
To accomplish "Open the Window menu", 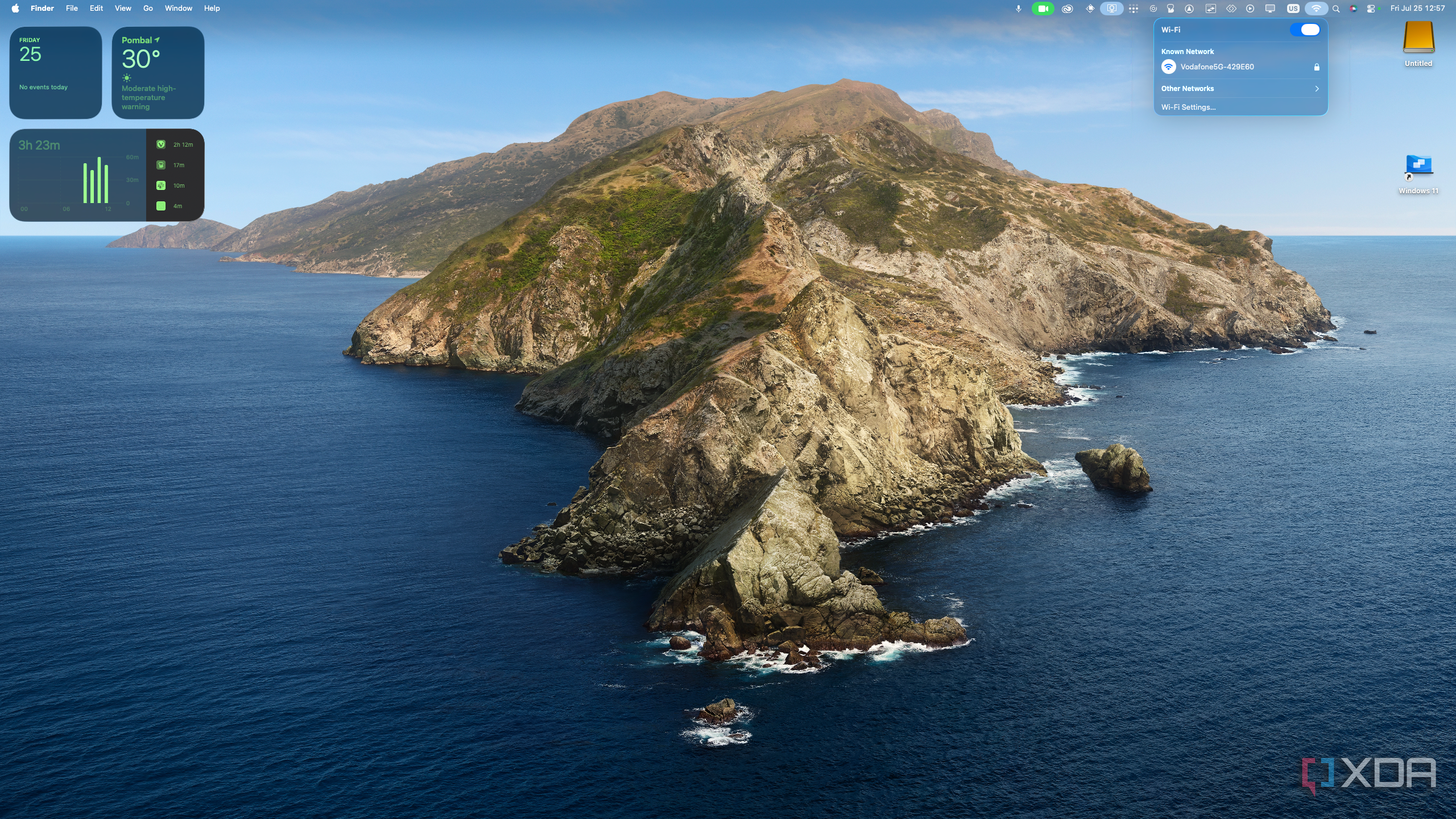I will point(179,8).
